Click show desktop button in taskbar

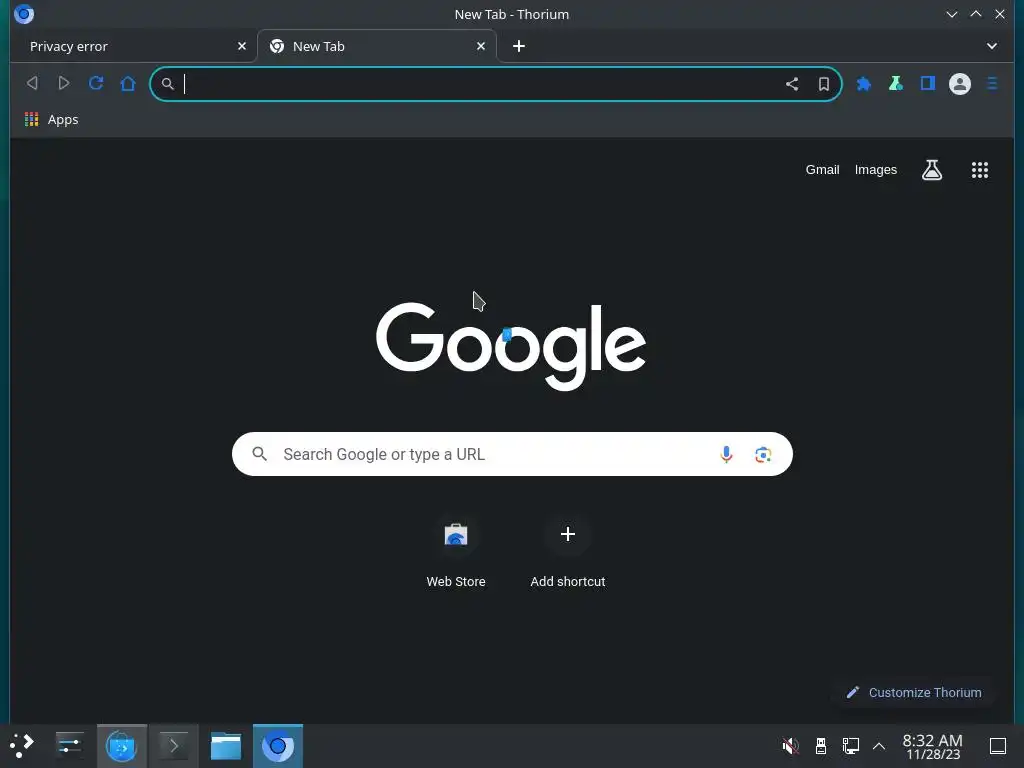998,745
